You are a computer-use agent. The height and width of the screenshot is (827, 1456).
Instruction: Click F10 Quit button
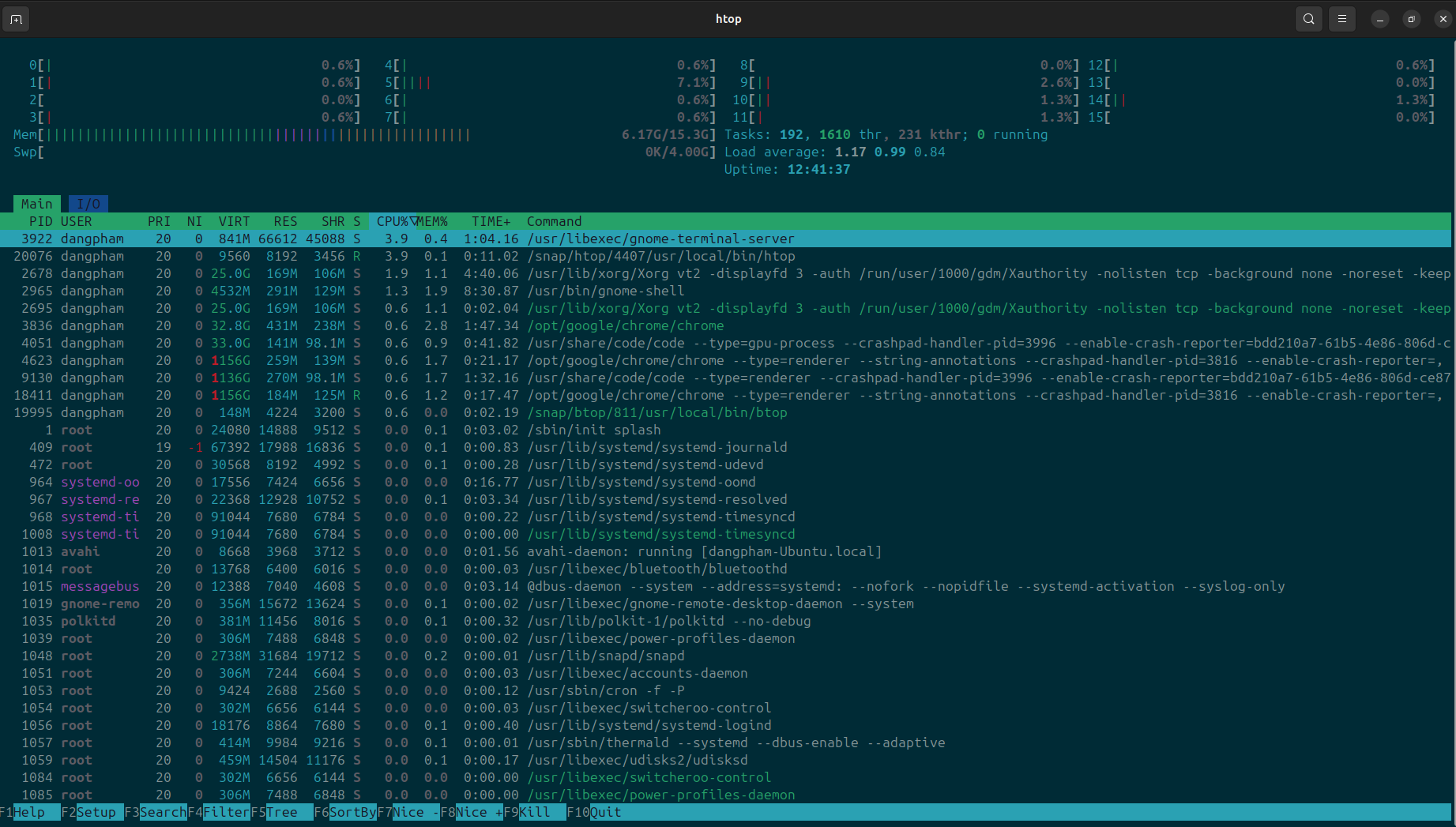594,812
